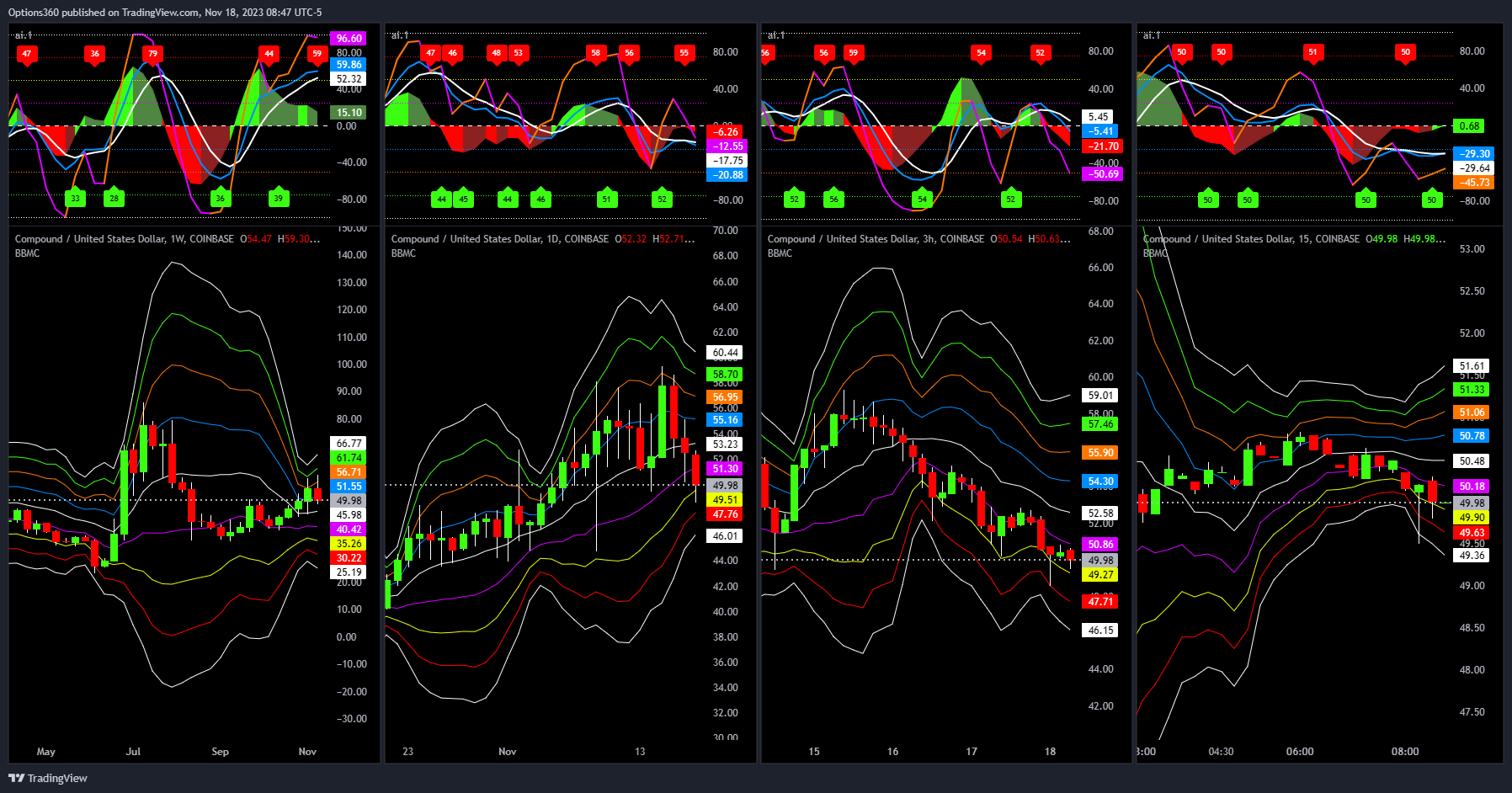Click the green 15.10 histogram value label
The width and height of the screenshot is (1512, 793).
pyautogui.click(x=349, y=113)
